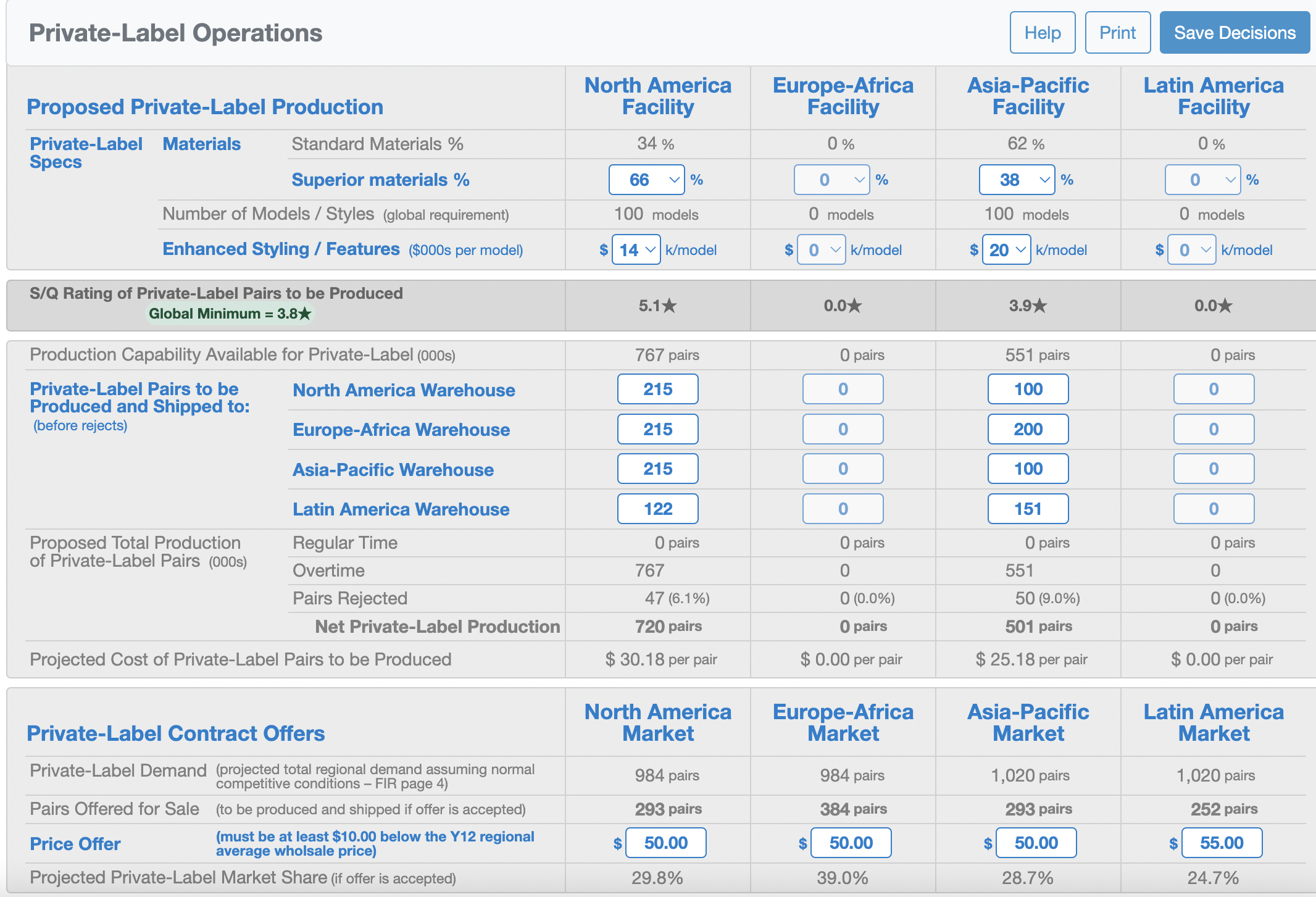The height and width of the screenshot is (897, 1316).
Task: Click North America facility Asia-Pacific Warehouse pairs field
Action: pyautogui.click(x=657, y=469)
